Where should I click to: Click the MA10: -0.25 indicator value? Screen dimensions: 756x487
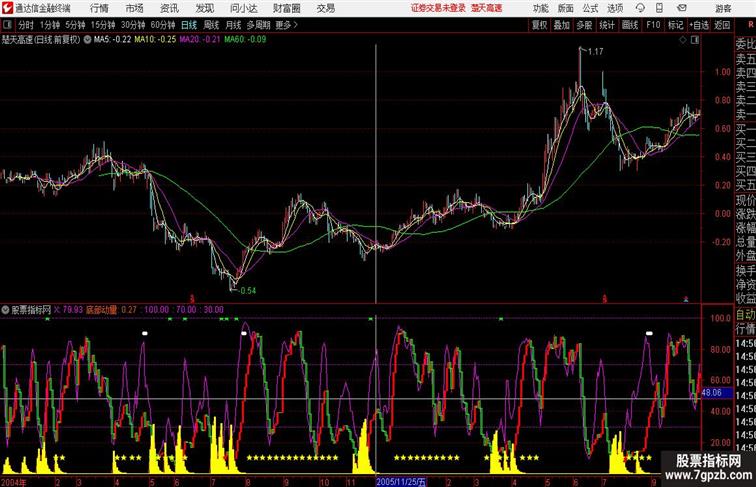click(x=155, y=40)
